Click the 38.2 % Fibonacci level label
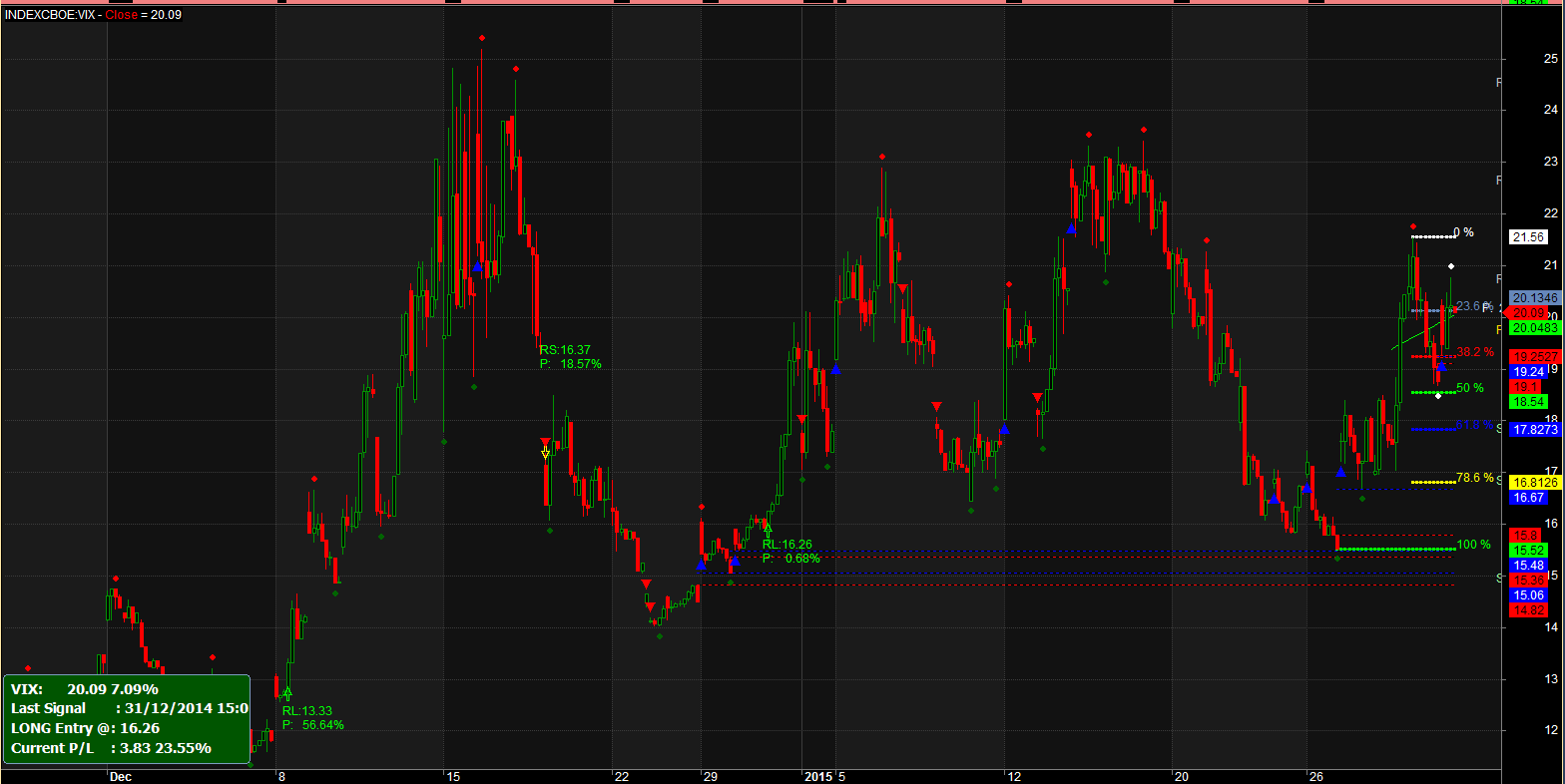Screen dimensions: 1565x784 (1475, 352)
